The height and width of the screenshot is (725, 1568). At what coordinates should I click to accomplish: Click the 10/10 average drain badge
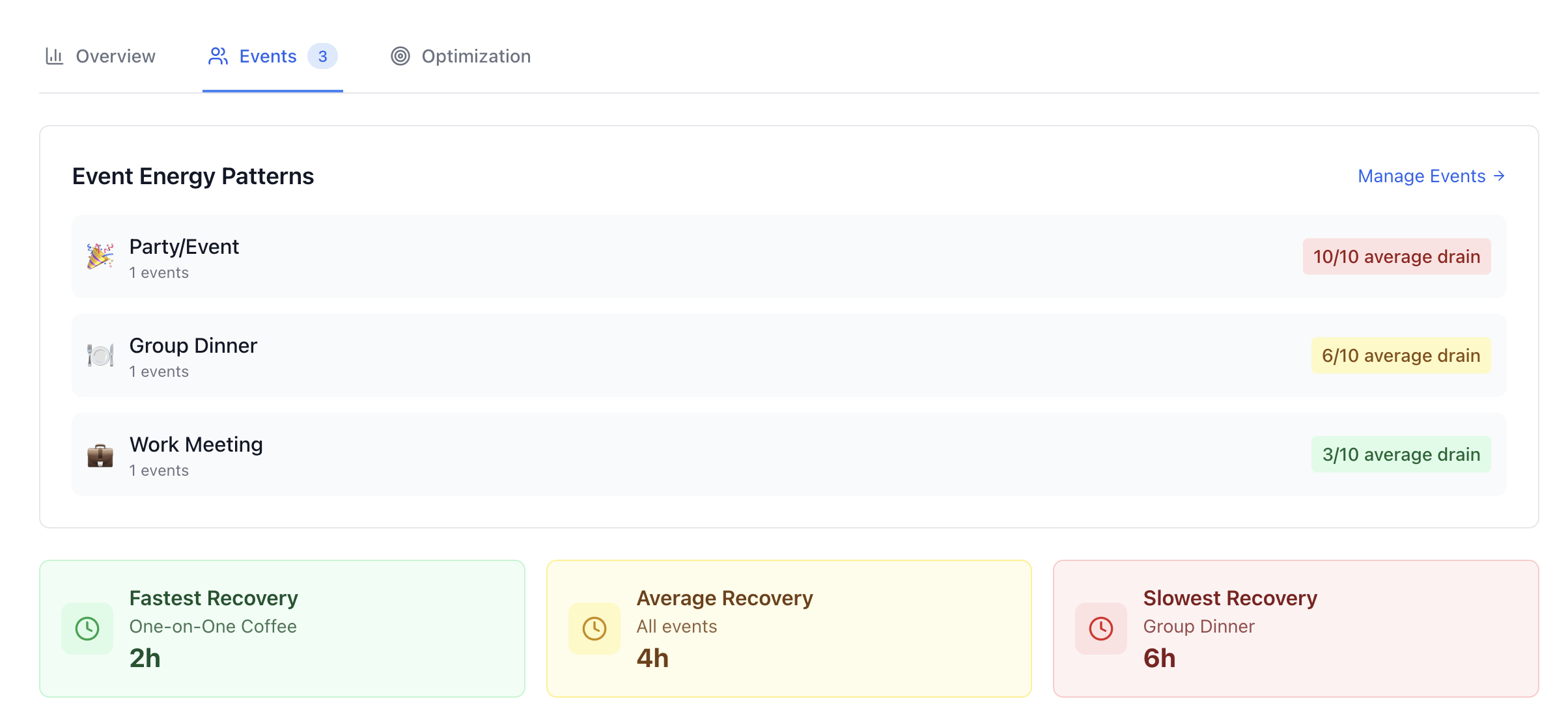[x=1397, y=256]
